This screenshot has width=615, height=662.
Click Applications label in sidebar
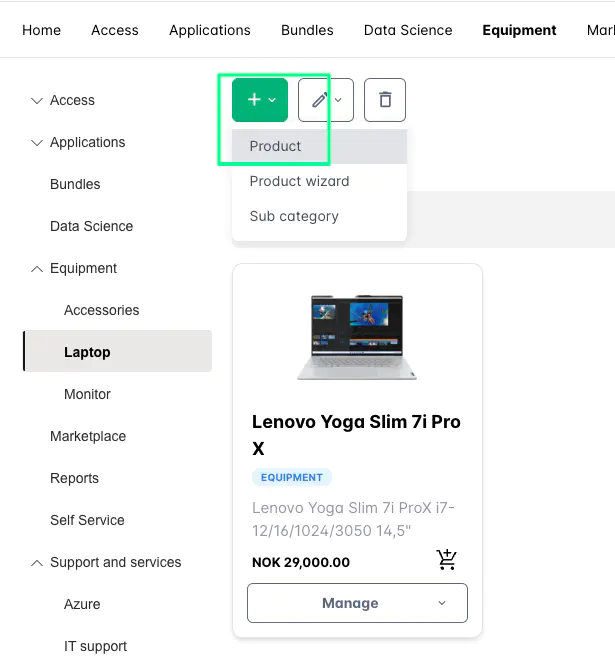(87, 143)
